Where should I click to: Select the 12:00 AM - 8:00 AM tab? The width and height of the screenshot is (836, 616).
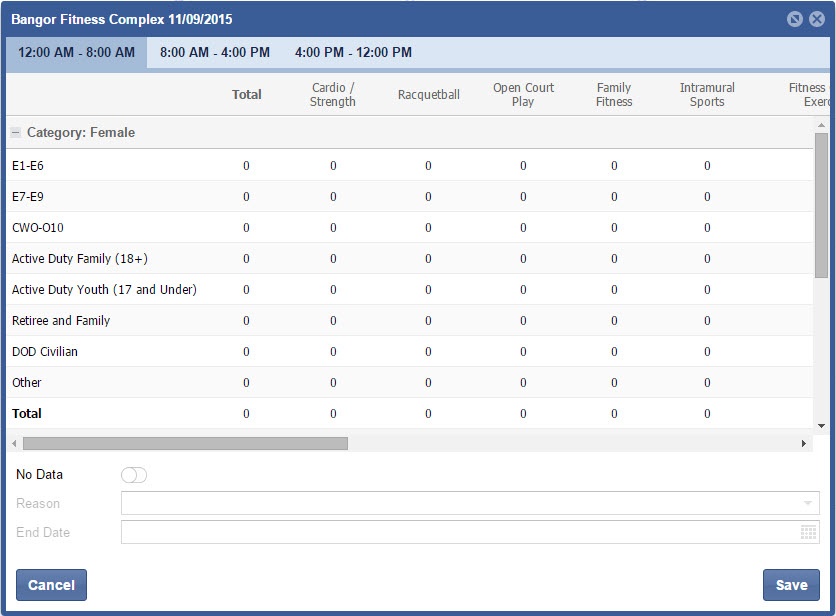pos(76,53)
